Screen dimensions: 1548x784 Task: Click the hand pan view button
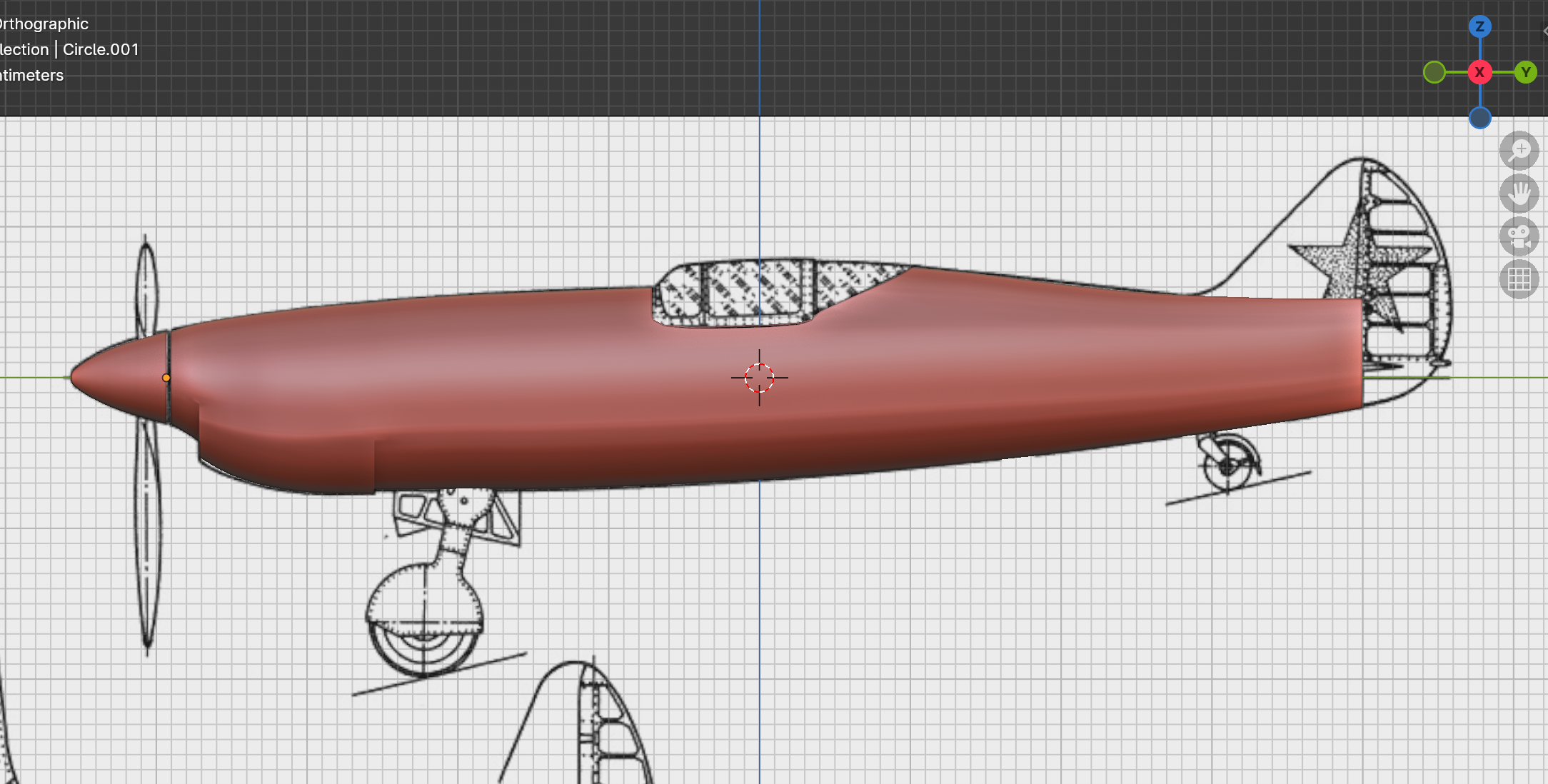pos(1519,194)
